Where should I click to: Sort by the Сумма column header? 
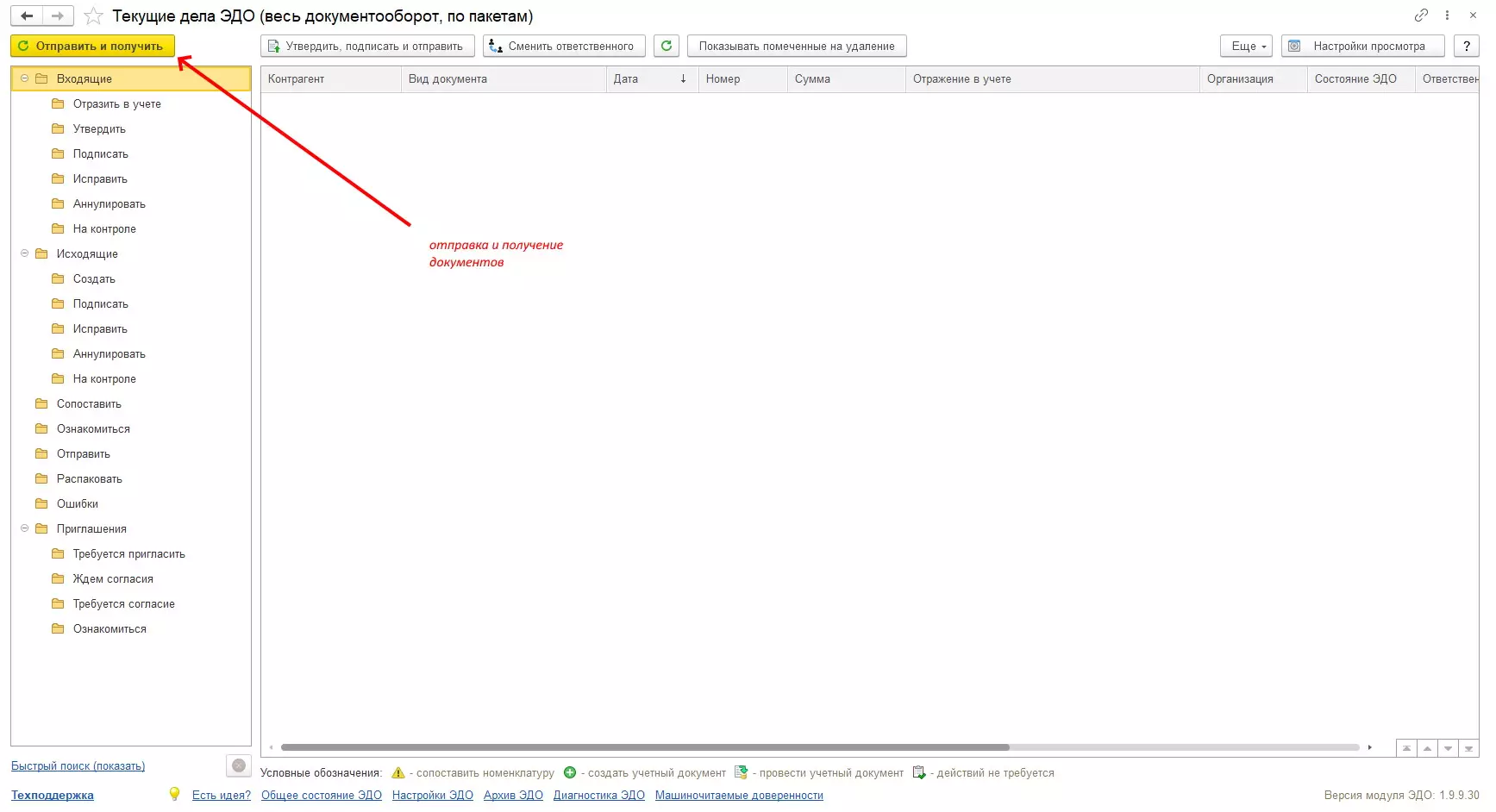[847, 78]
